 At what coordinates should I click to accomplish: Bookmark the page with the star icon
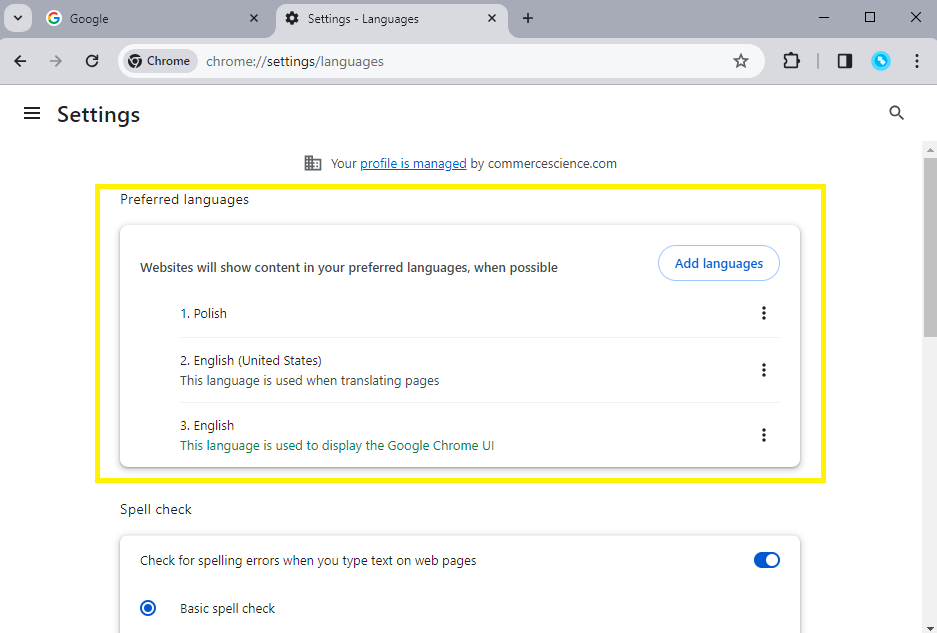(741, 61)
